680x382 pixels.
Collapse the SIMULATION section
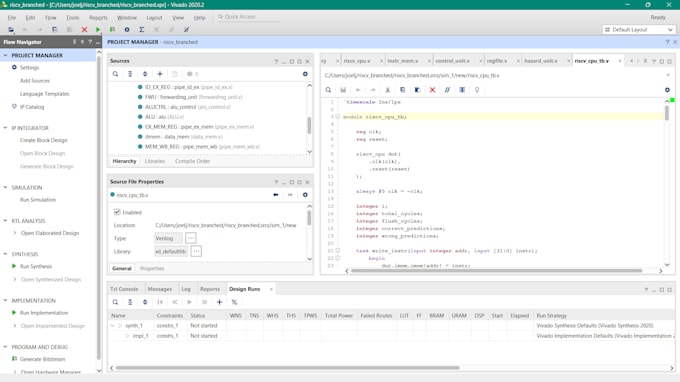6,187
